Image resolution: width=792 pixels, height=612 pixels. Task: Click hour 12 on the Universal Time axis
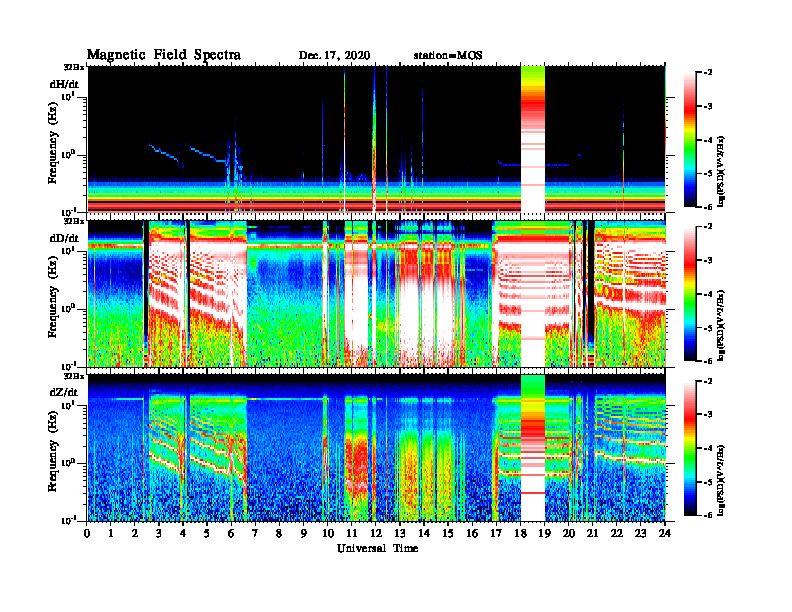(376, 534)
